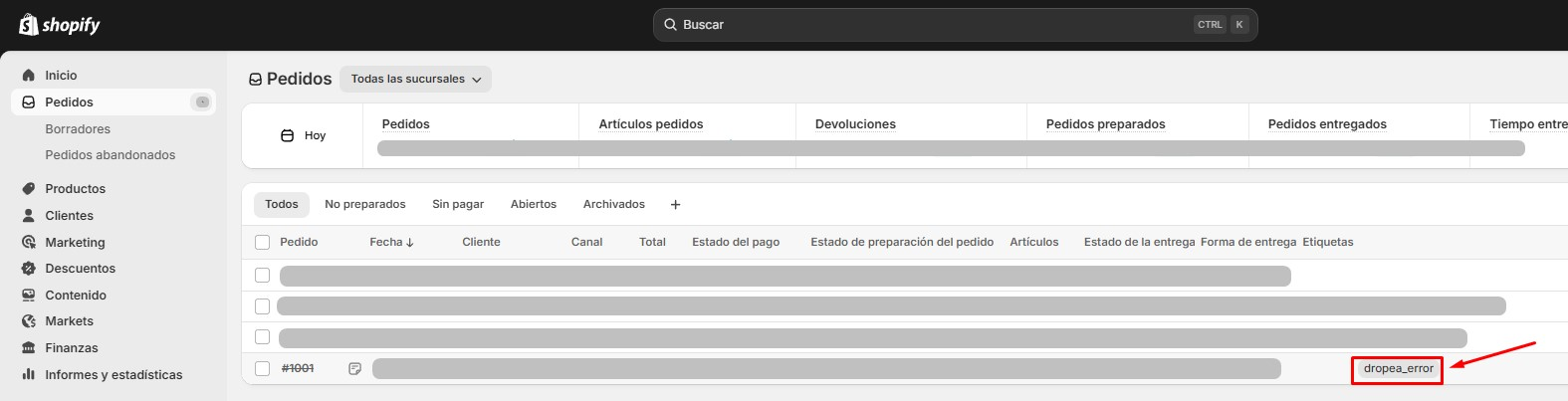Expand the Todas las sucursales dropdown
This screenshot has height=401, width=1568.
coord(415,79)
